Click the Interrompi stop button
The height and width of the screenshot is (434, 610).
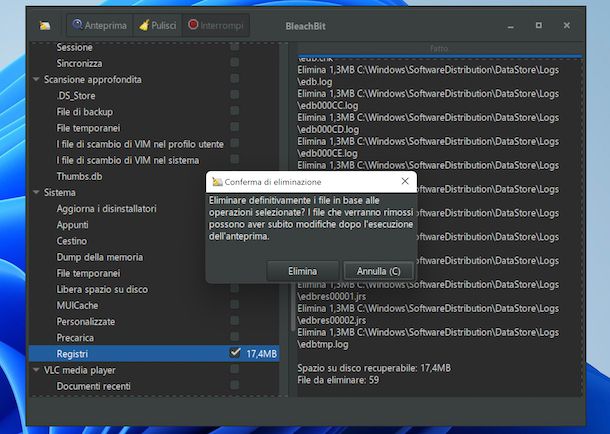[216, 26]
